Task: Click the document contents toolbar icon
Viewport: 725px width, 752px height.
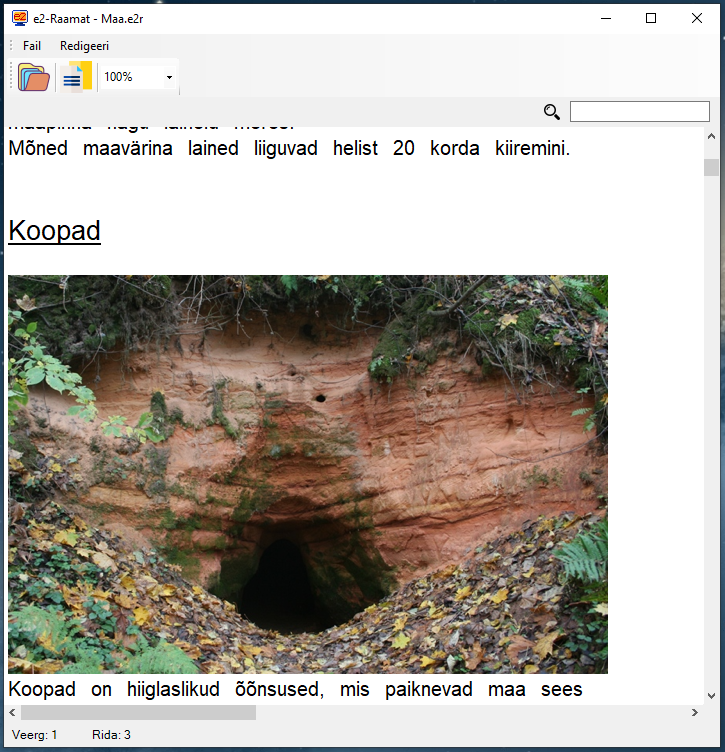Action: [75, 77]
